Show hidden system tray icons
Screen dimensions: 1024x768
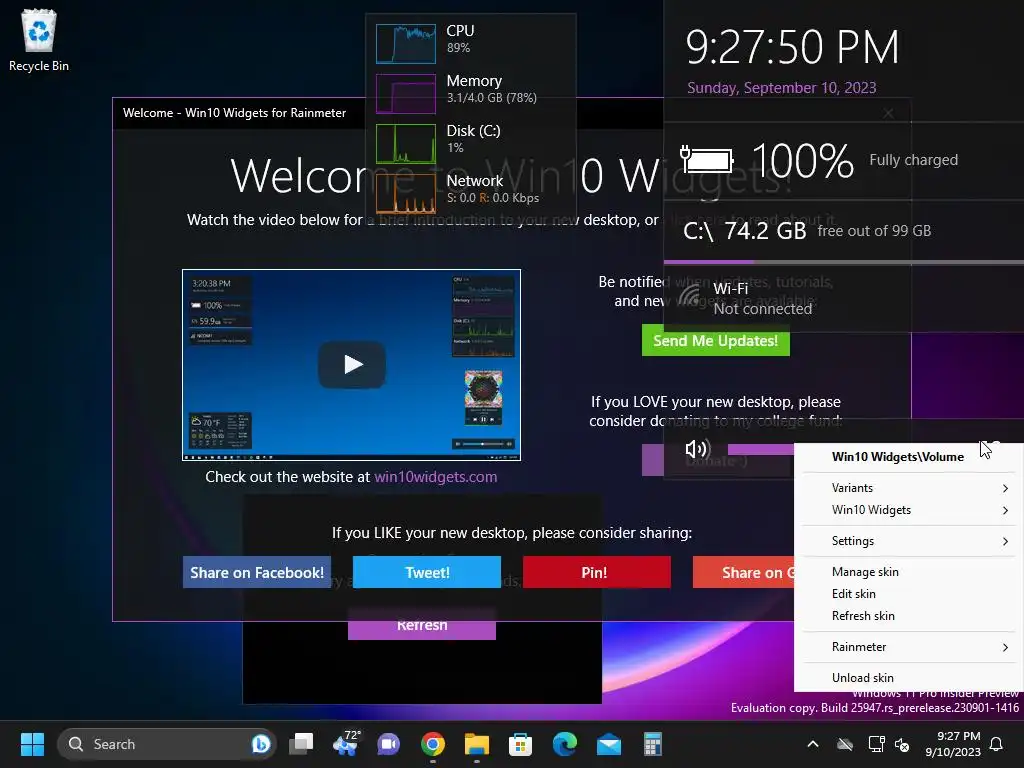pyautogui.click(x=813, y=744)
